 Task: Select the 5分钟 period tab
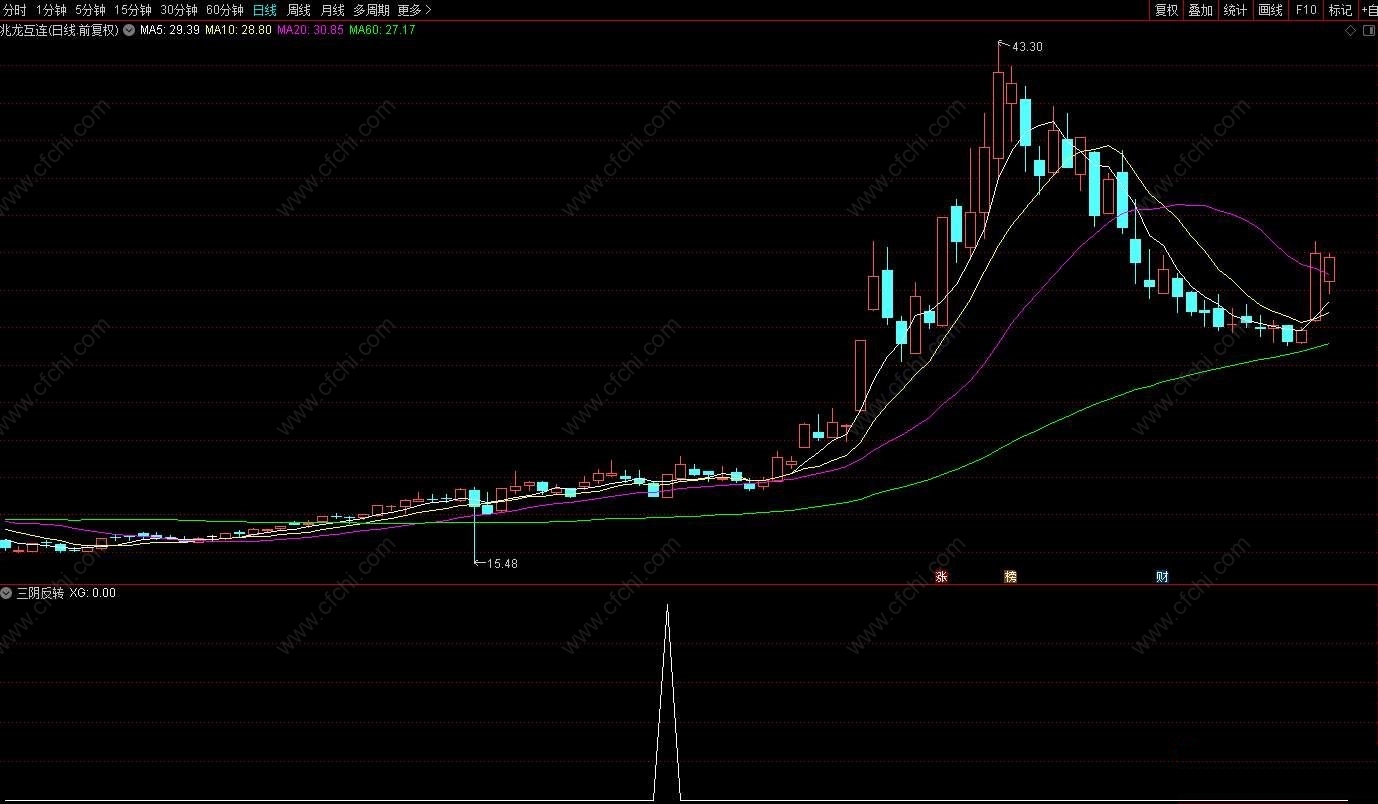(x=90, y=10)
